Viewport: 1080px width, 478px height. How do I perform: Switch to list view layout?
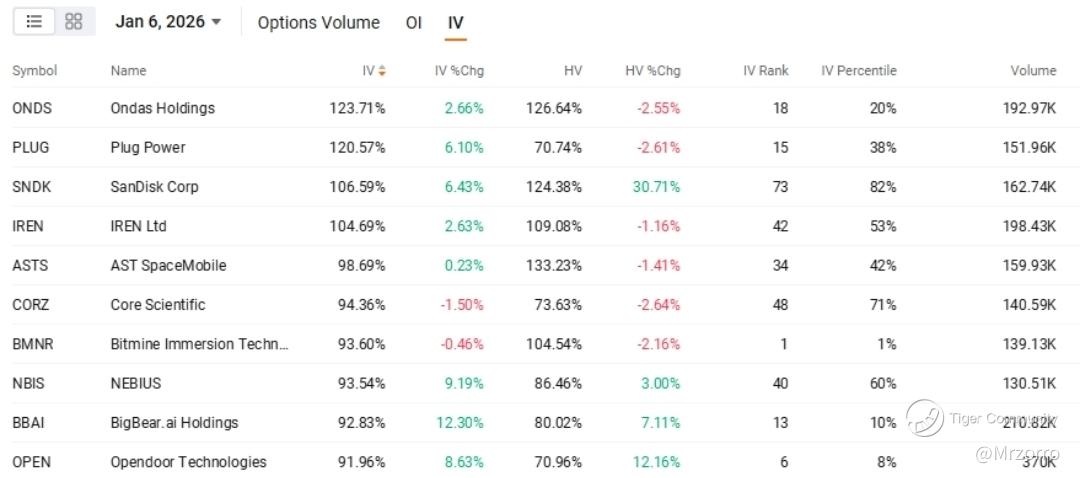click(34, 21)
